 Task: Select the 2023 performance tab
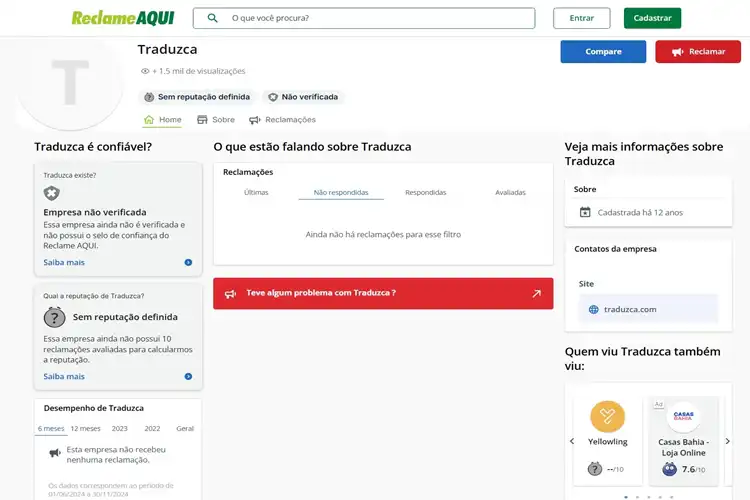click(120, 429)
